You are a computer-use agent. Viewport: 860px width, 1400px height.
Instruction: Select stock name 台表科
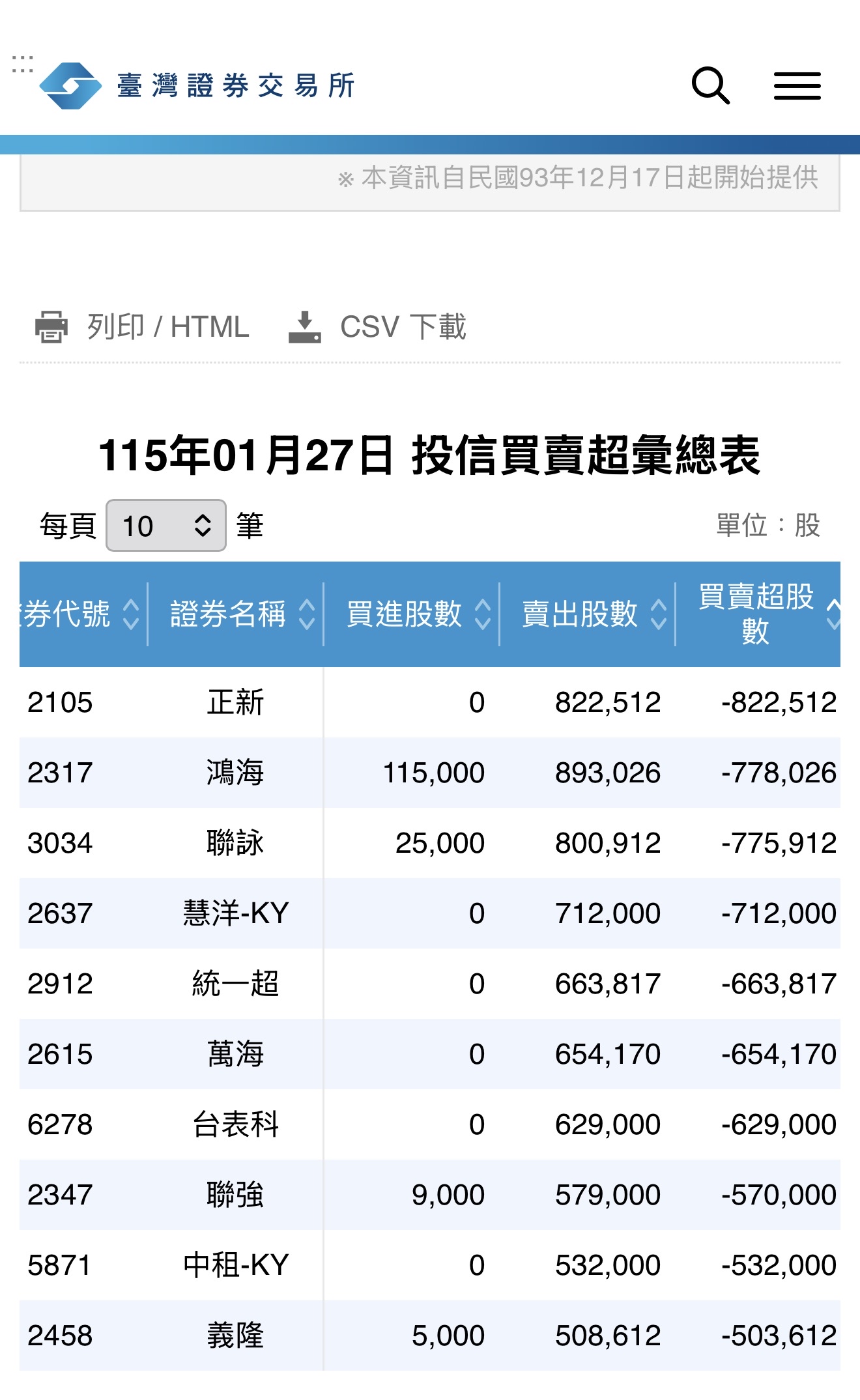pos(235,1124)
